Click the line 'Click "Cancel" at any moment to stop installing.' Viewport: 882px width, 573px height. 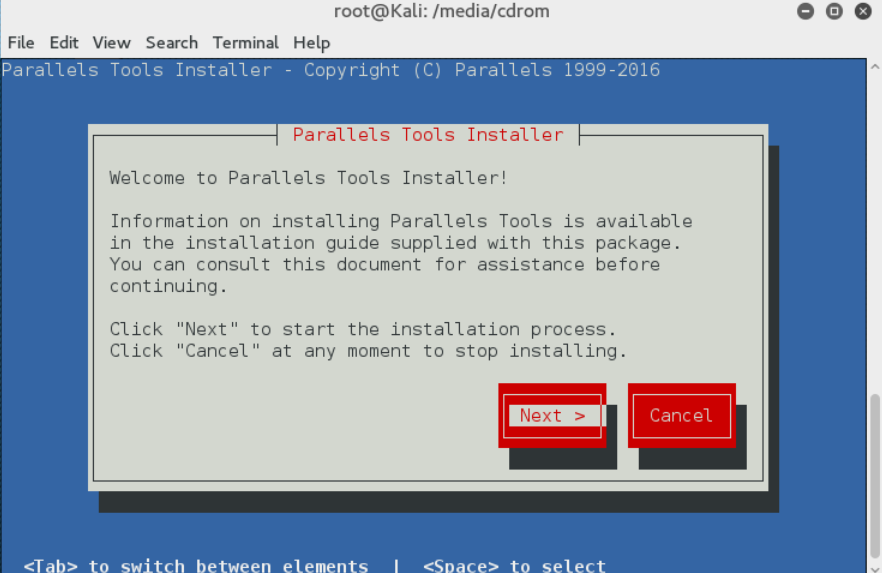pyautogui.click(x=368, y=351)
